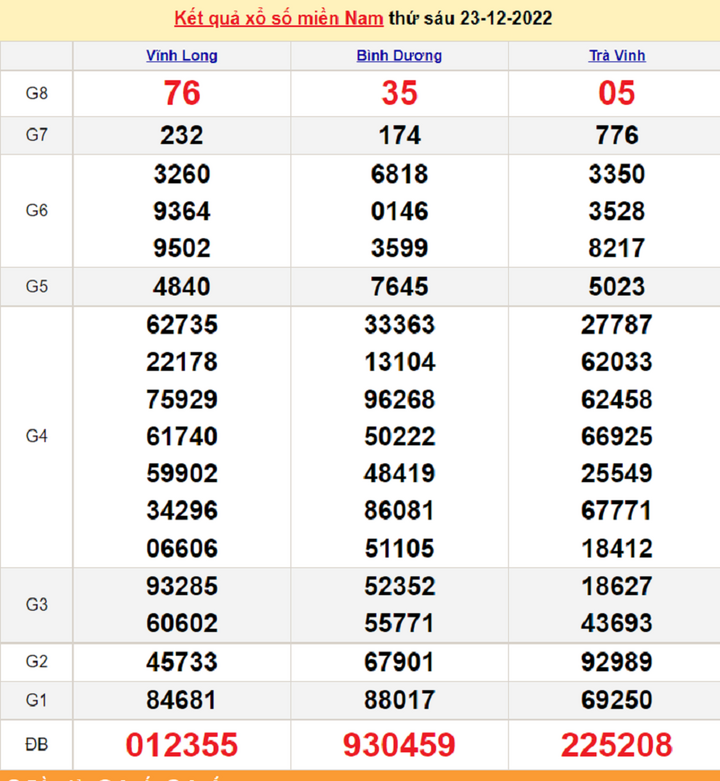Select the G1 row label
Viewport: 720px width, 781px height.
[37, 700]
